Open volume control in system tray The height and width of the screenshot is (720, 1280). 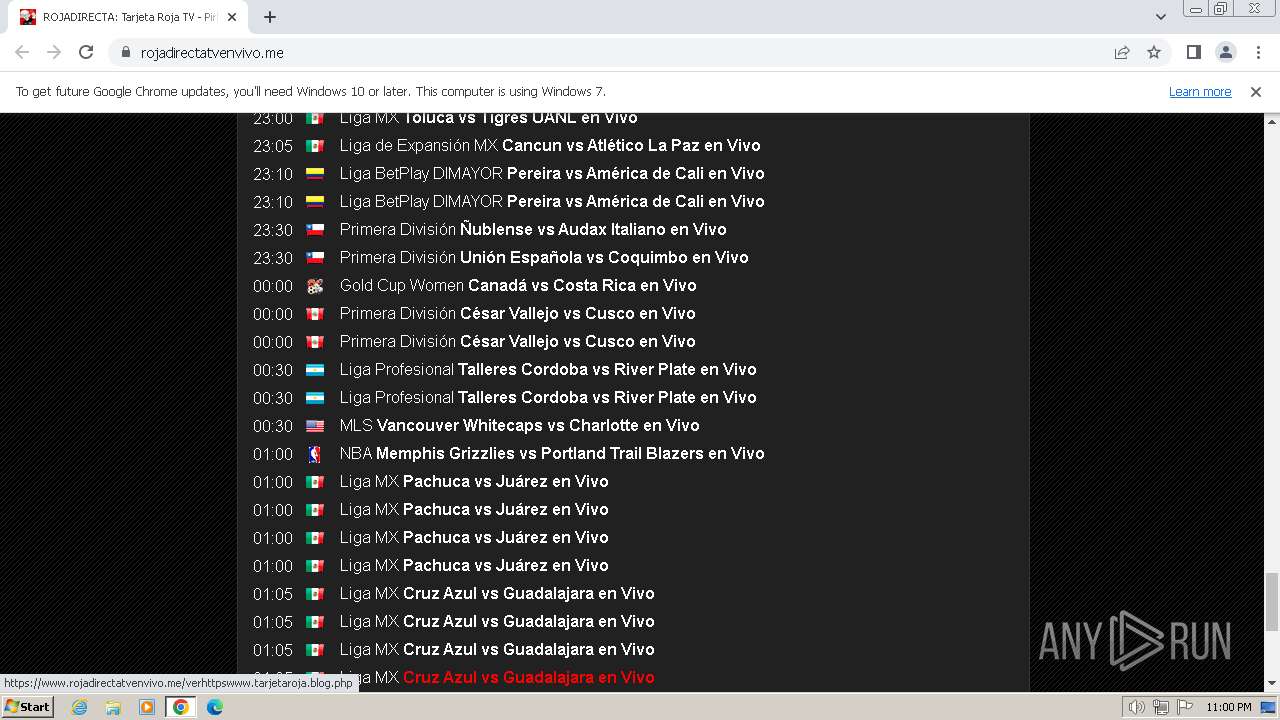pos(1137,707)
